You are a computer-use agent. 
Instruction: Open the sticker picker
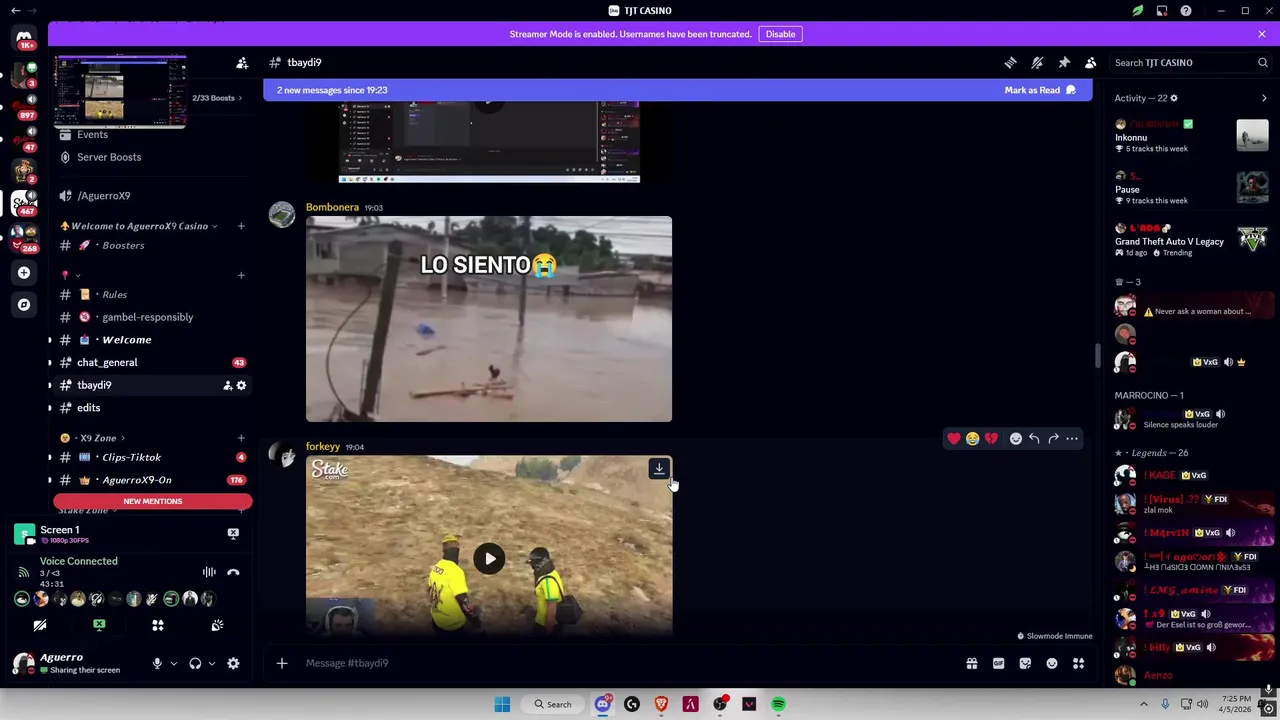click(1025, 663)
